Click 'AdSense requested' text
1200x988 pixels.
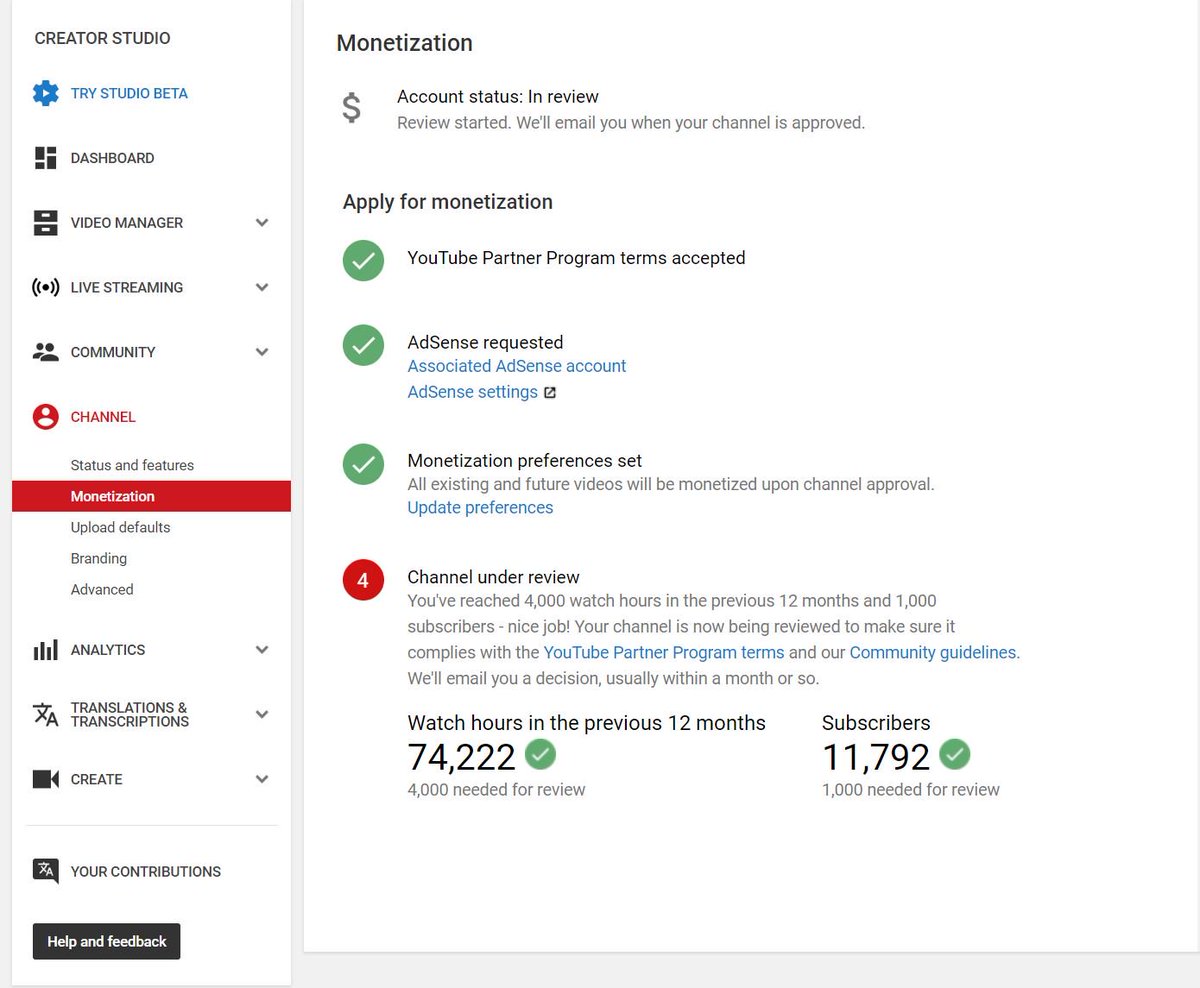485,342
